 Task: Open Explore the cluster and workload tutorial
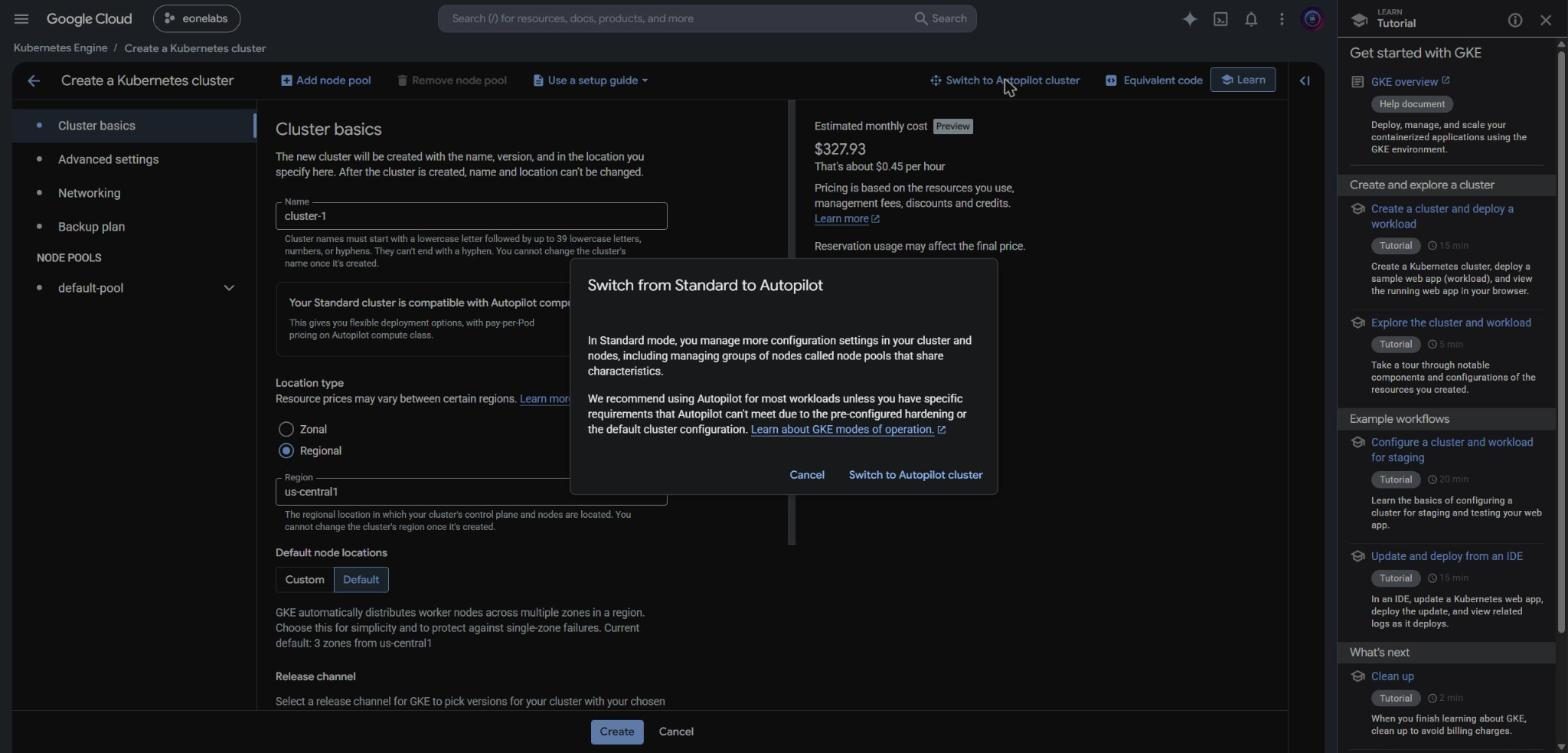pyautogui.click(x=1451, y=323)
